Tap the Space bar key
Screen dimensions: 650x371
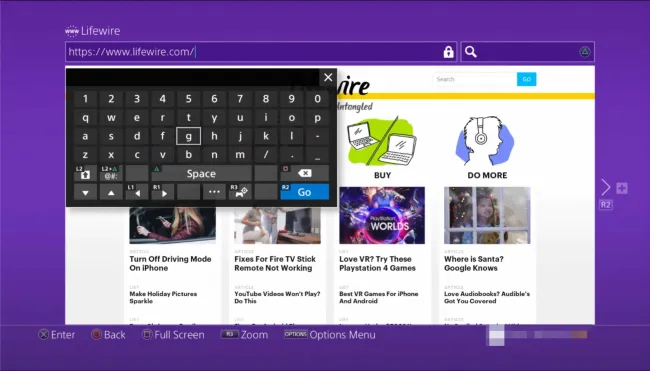point(201,173)
